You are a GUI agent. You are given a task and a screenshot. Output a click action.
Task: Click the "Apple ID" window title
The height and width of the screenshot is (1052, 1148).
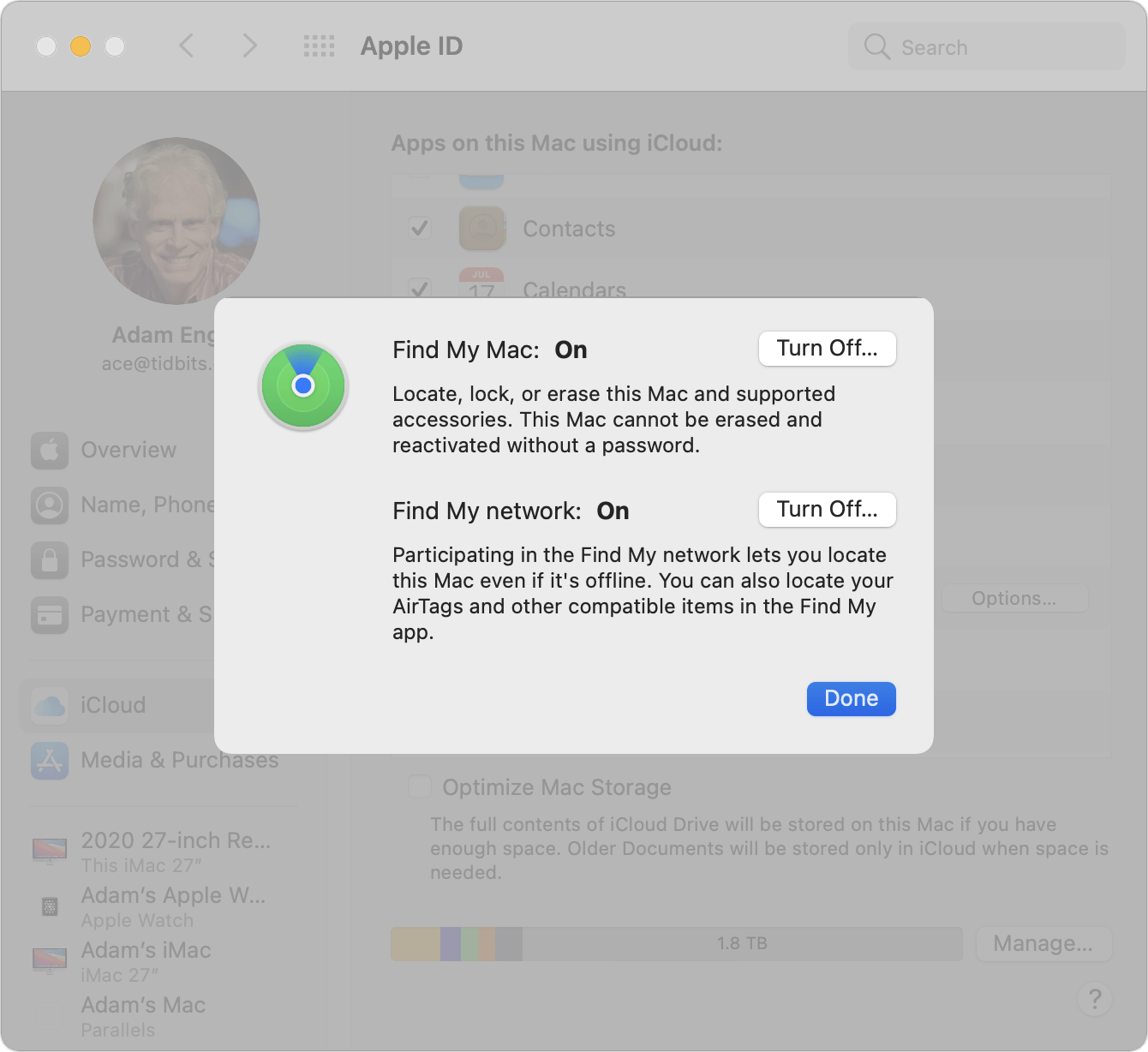[x=412, y=46]
